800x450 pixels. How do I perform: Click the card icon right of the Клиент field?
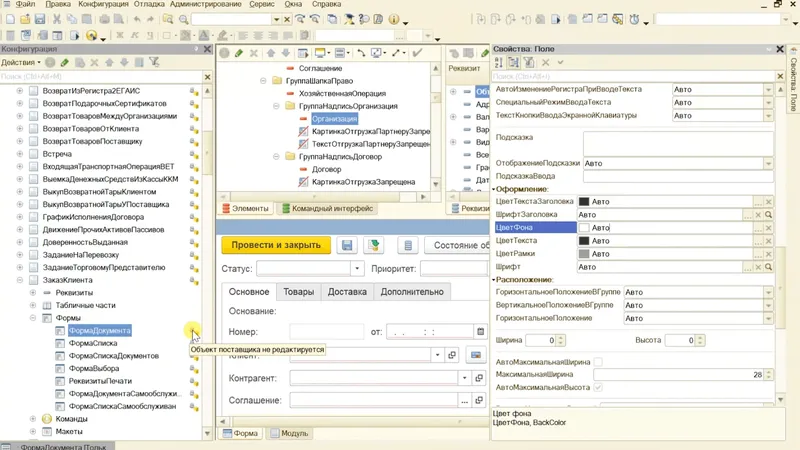(476, 355)
